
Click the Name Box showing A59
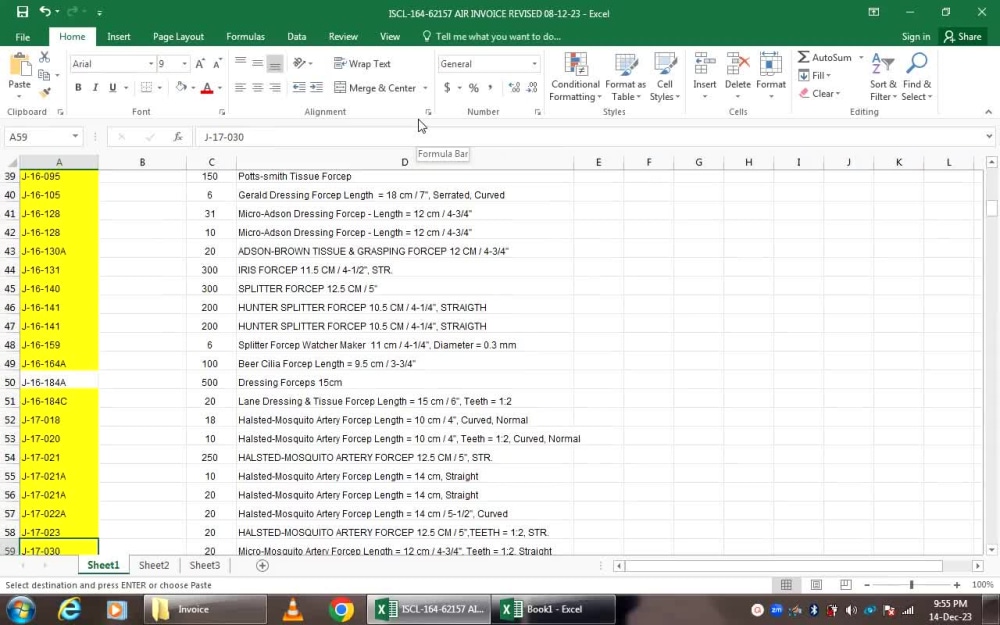42,136
